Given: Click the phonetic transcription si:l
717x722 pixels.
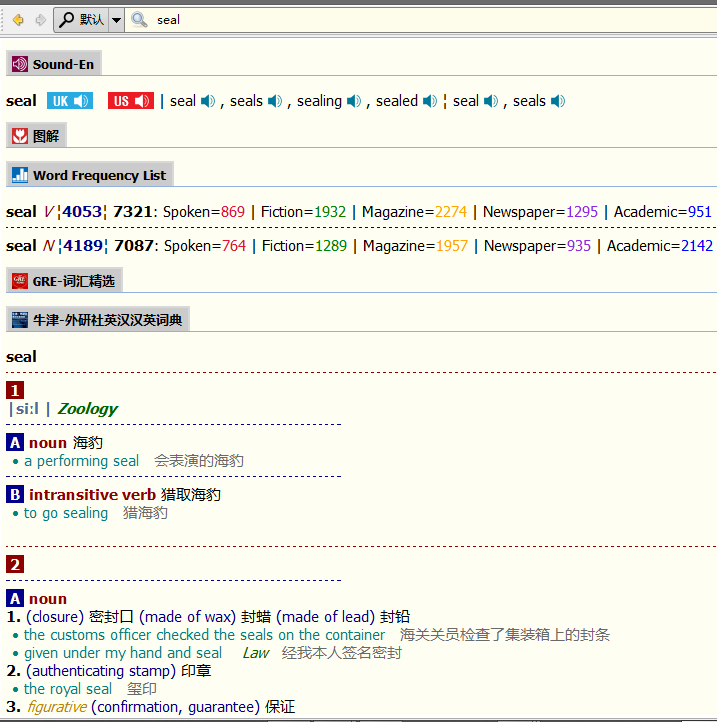Looking at the screenshot, I should point(27,409).
